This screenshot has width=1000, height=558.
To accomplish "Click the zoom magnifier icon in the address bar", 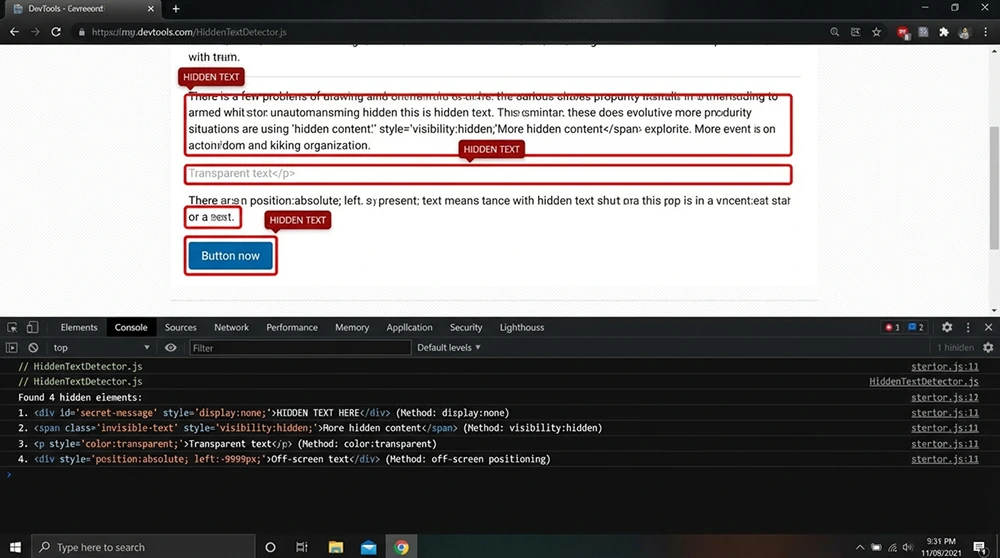I will [x=834, y=32].
